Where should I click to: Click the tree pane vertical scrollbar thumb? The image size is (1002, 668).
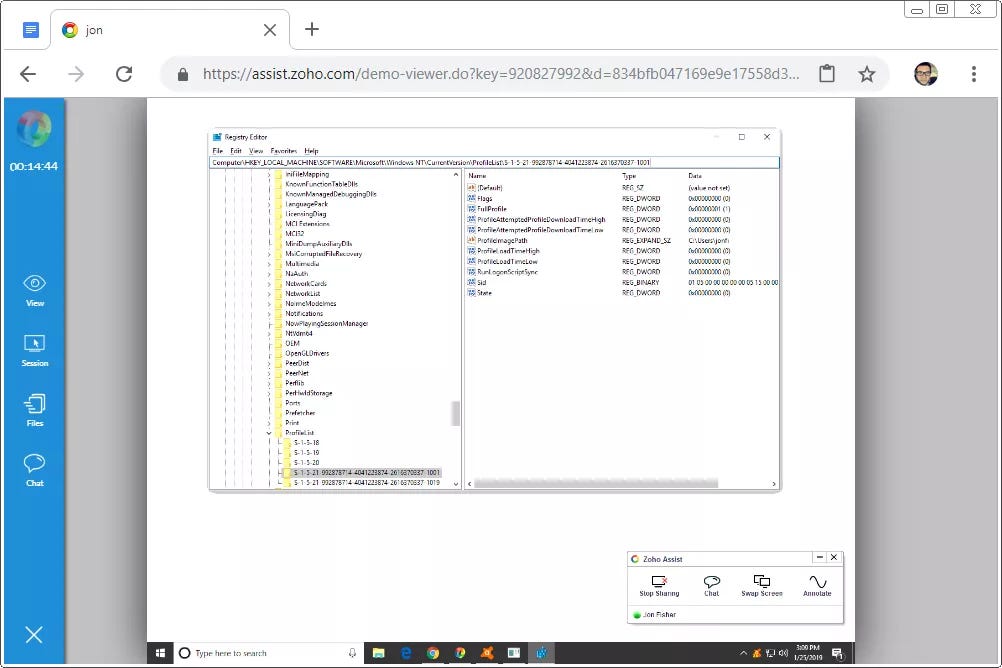pos(456,413)
